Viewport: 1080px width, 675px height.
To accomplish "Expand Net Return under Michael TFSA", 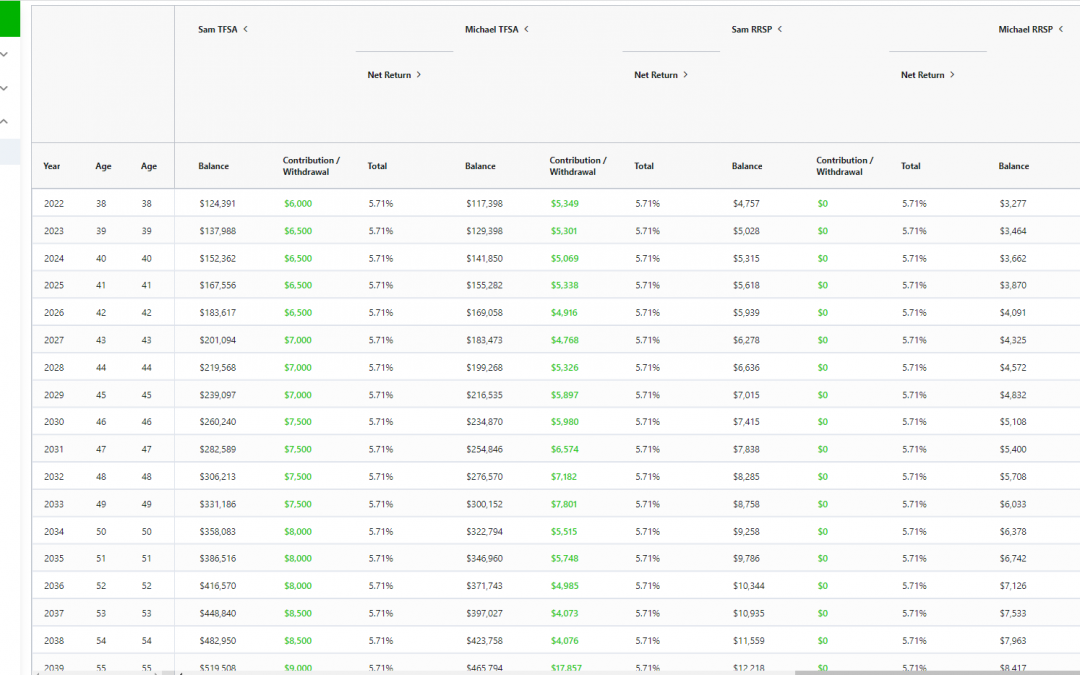I will pos(685,74).
